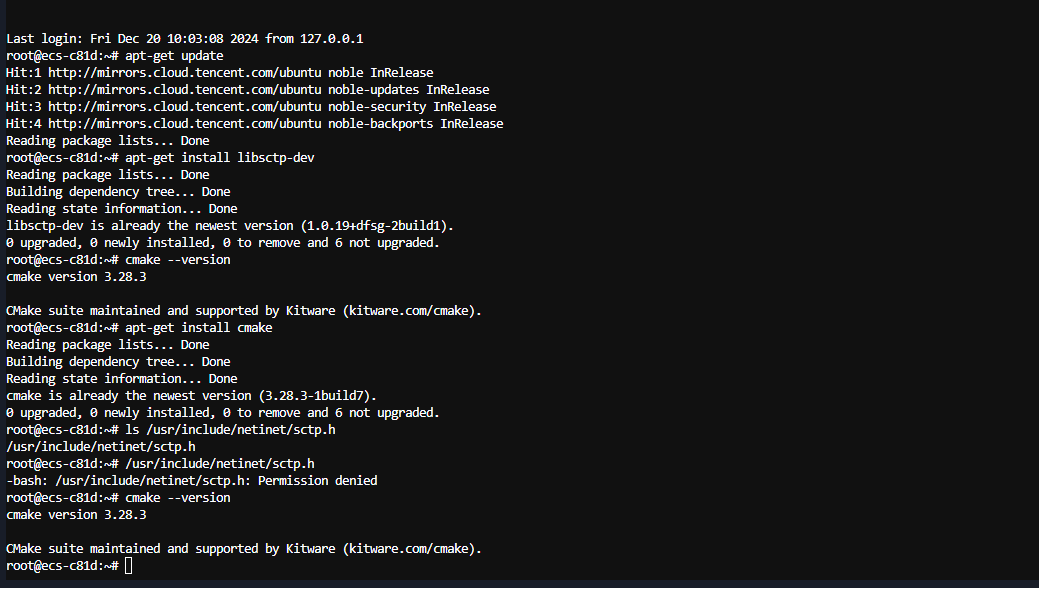Click the Reading package lists line after Hit:4
The height and width of the screenshot is (589, 1039).
(108, 140)
